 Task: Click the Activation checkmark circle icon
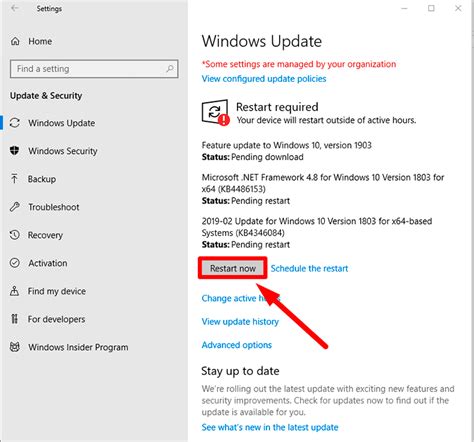pos(15,263)
